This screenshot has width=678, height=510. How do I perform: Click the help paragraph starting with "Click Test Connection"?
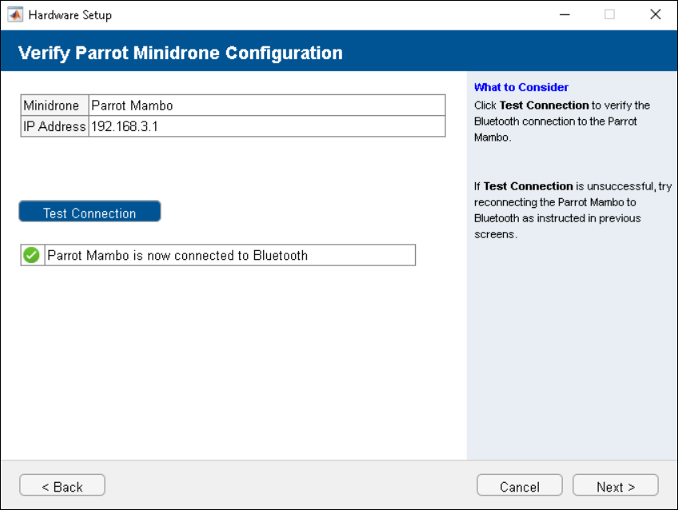click(562, 121)
